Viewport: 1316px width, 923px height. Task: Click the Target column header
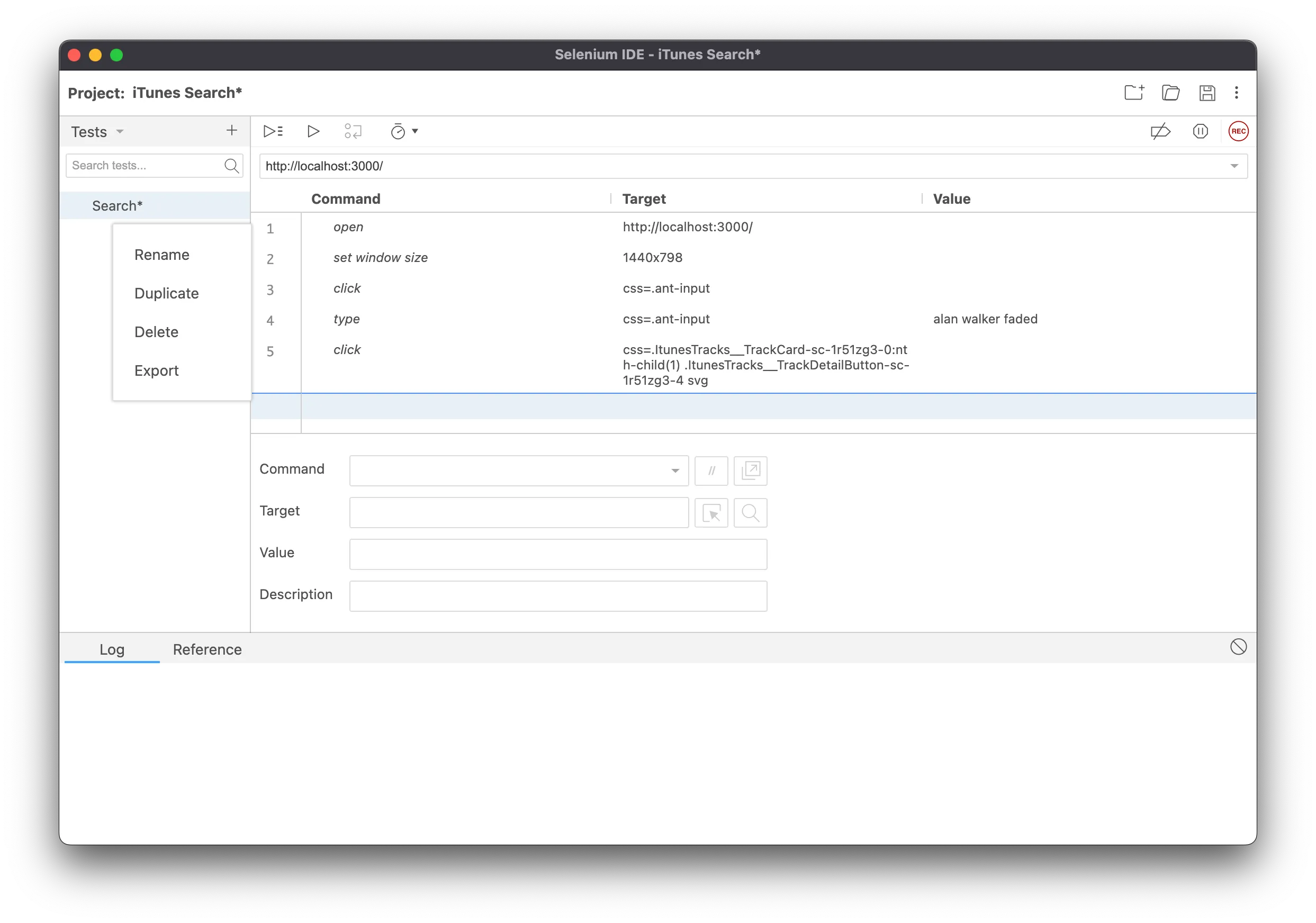[644, 199]
